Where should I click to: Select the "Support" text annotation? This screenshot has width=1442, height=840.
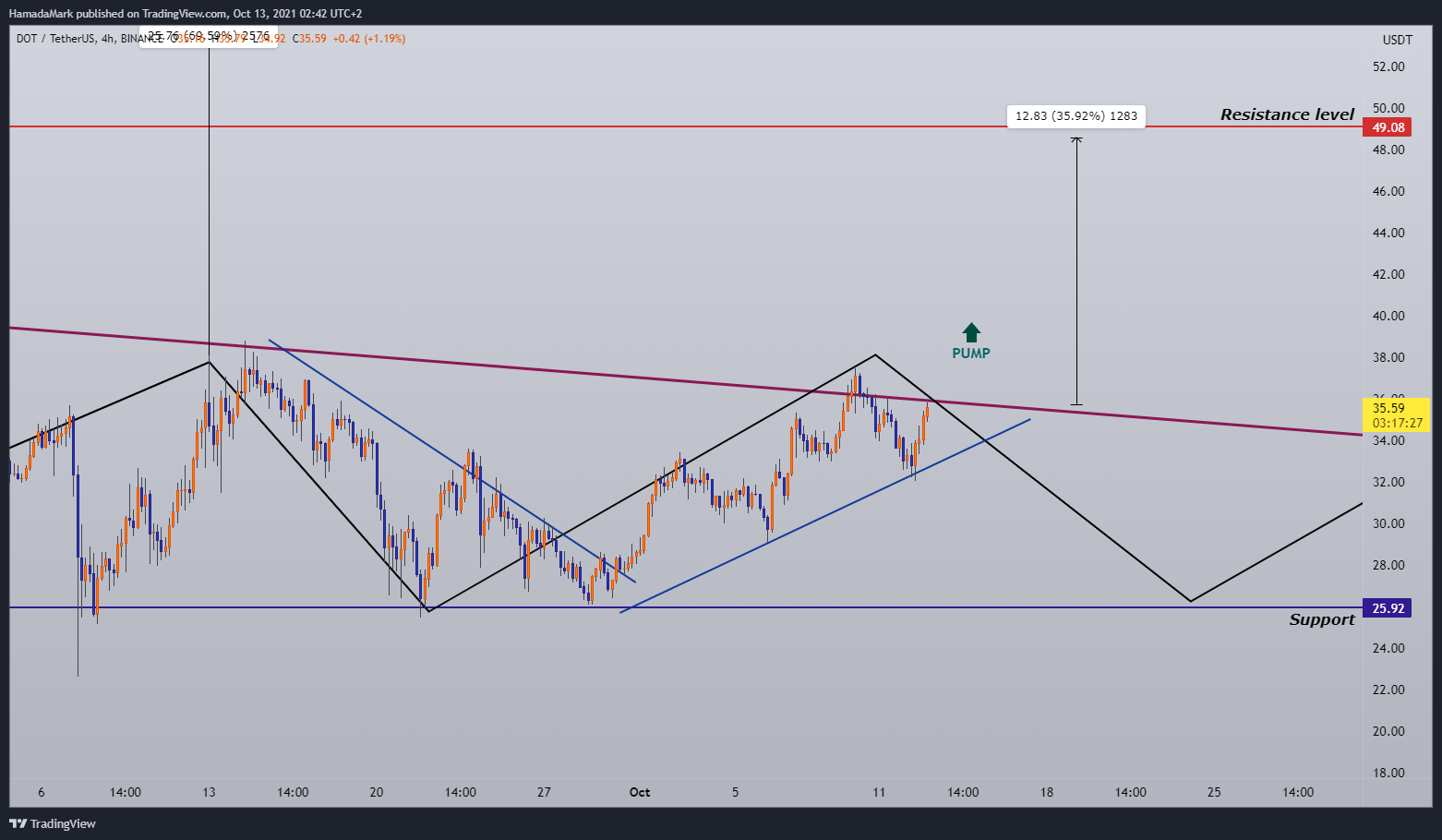(x=1322, y=619)
